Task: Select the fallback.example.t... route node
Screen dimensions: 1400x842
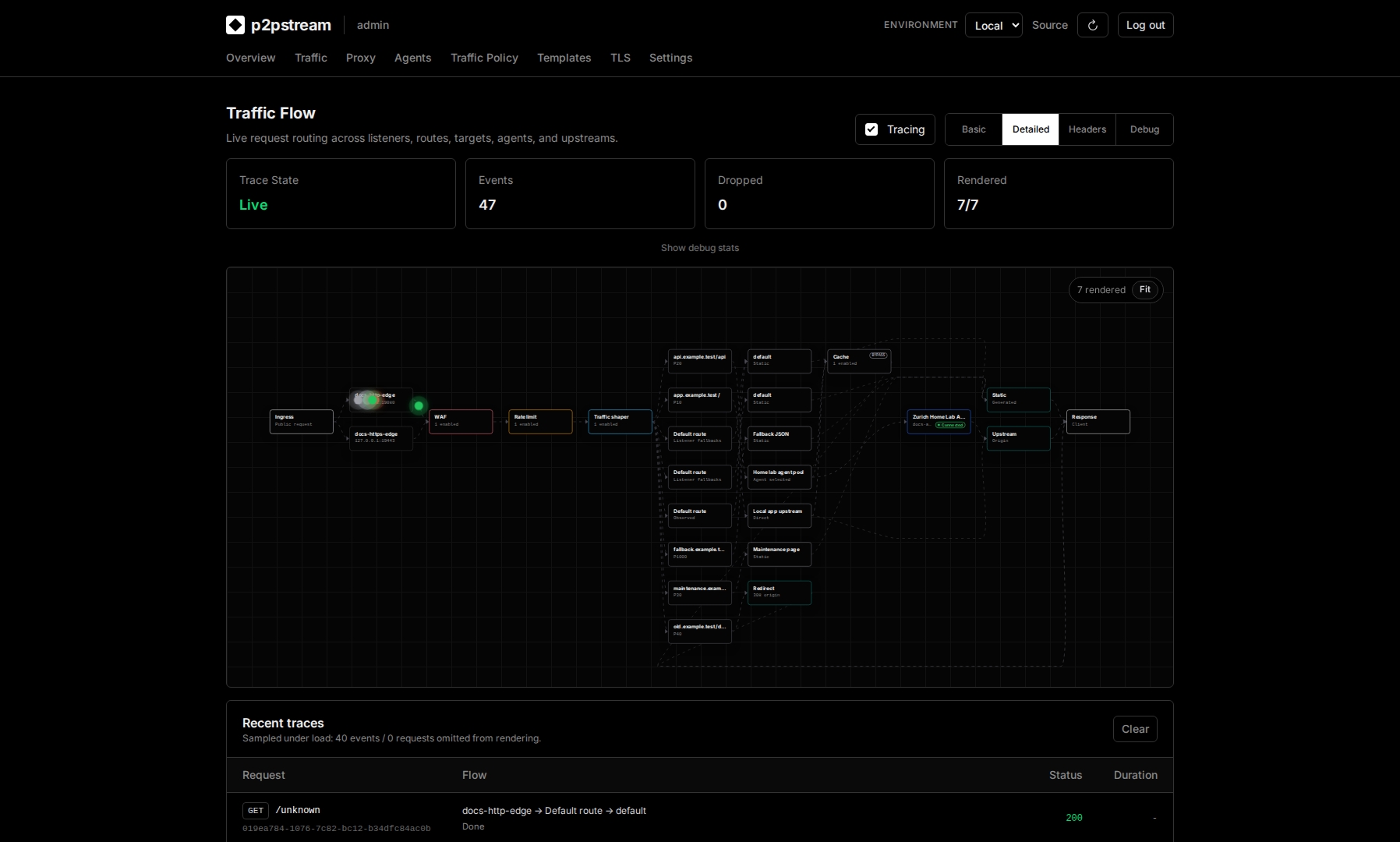Action: click(700, 554)
